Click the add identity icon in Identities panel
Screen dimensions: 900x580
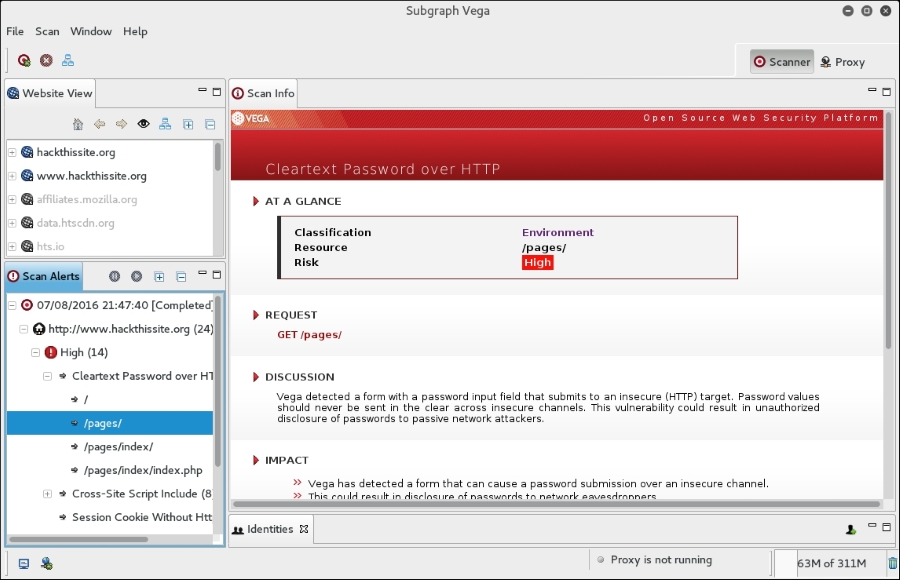(x=851, y=529)
